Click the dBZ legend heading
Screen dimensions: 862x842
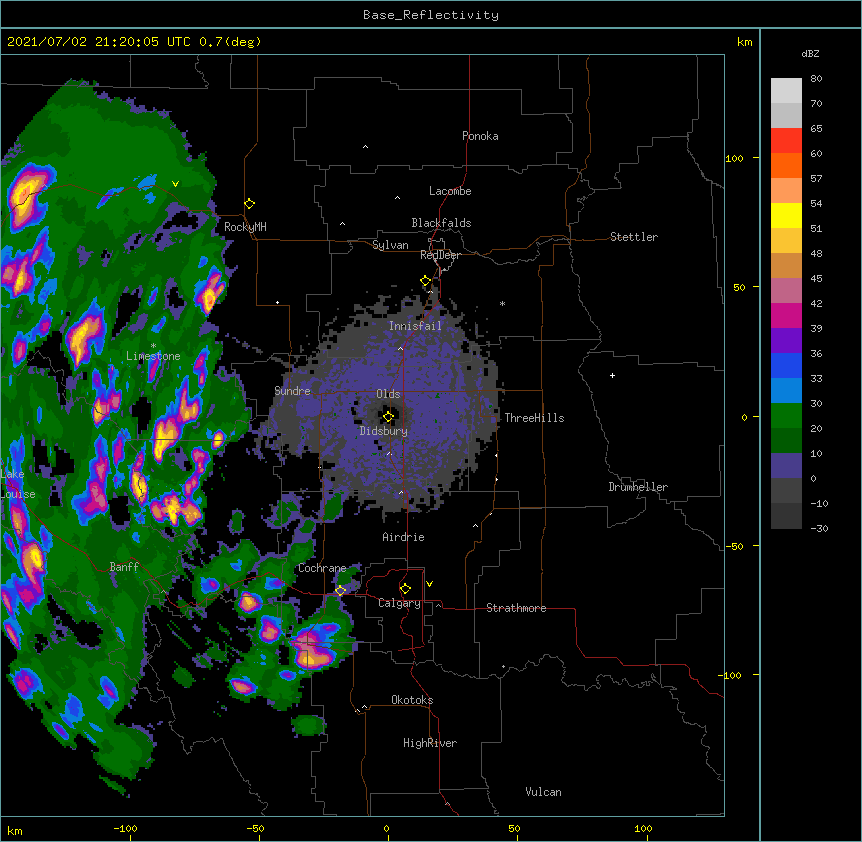810,53
